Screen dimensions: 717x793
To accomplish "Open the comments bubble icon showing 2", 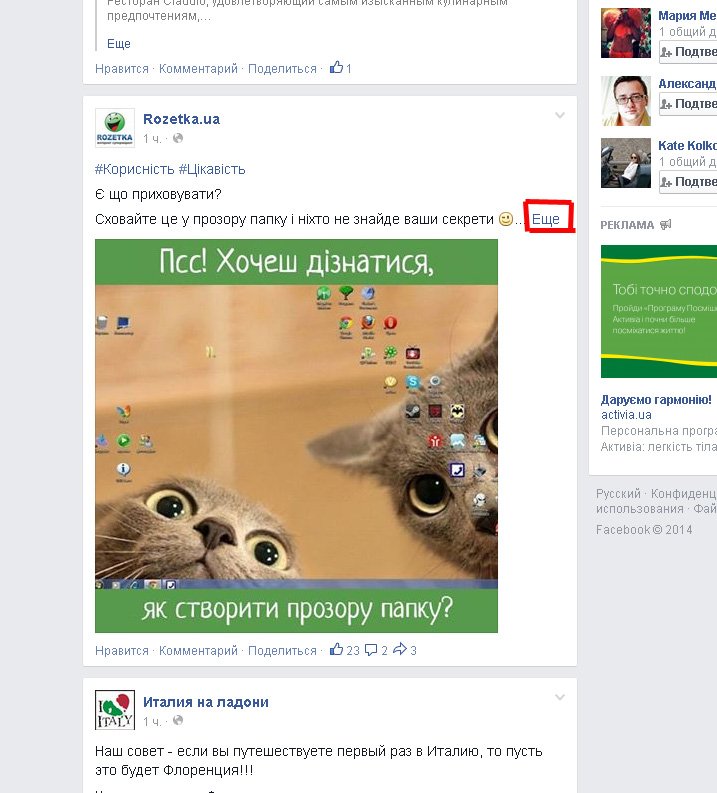I will 371,649.
